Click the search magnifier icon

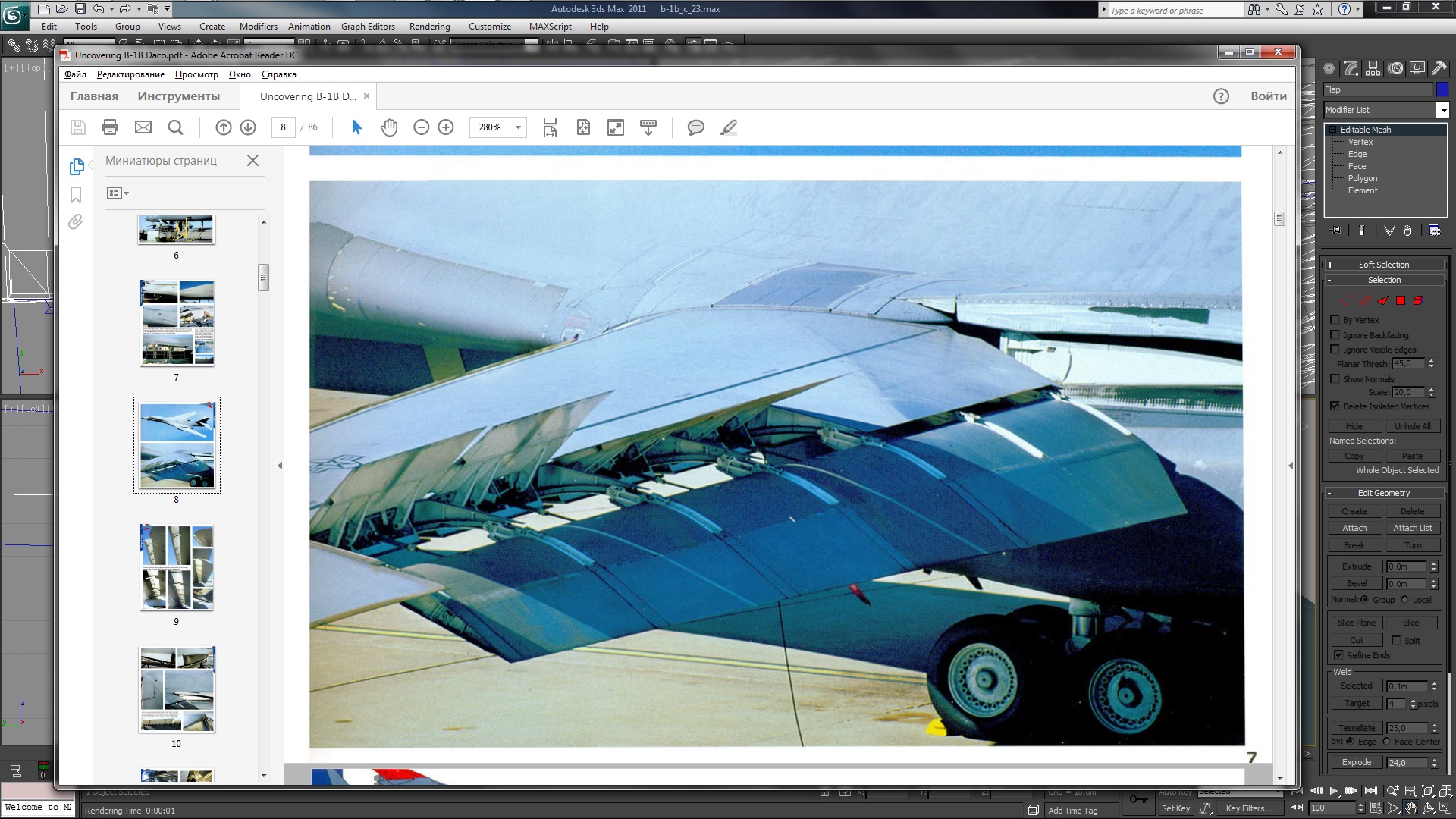point(175,127)
